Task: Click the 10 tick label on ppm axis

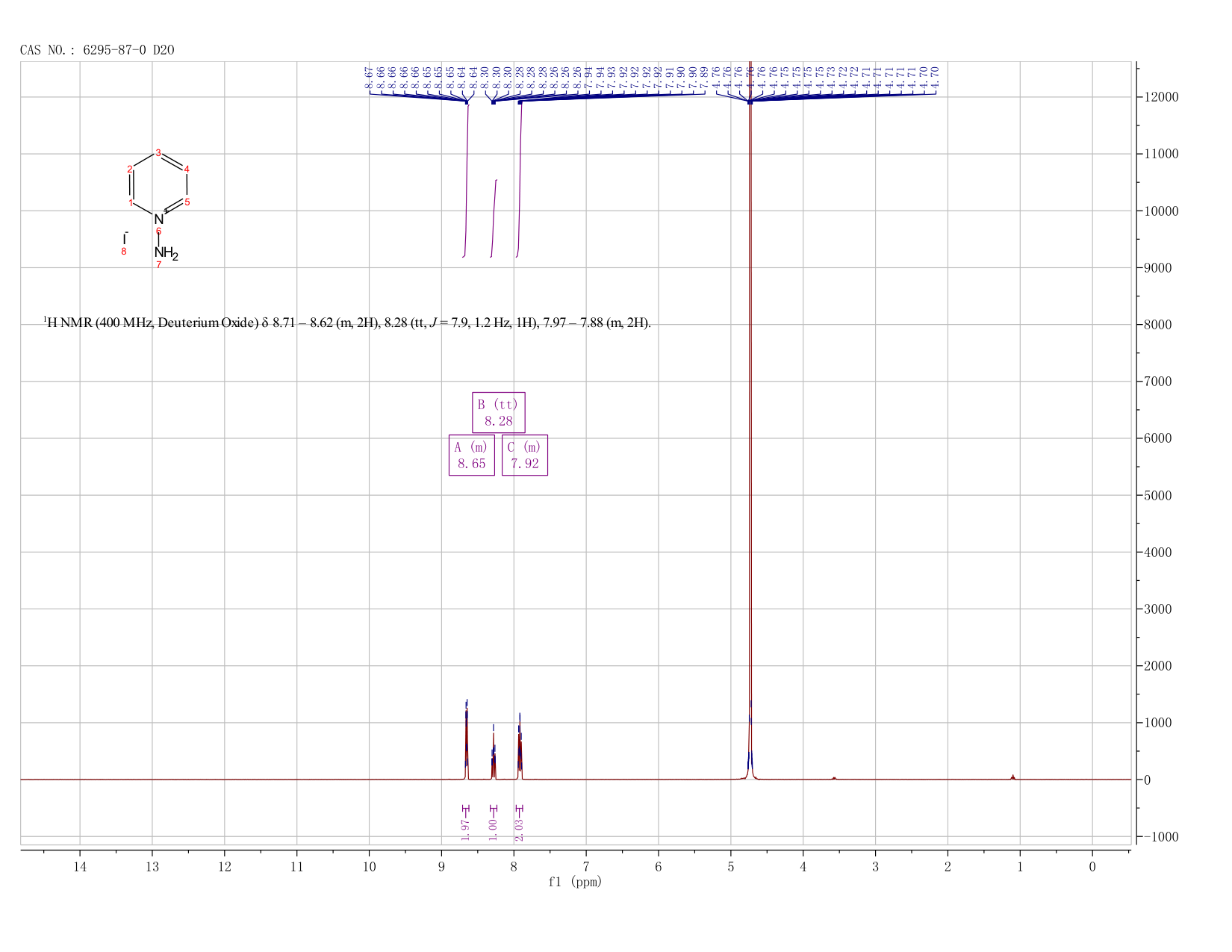Action: [x=369, y=866]
